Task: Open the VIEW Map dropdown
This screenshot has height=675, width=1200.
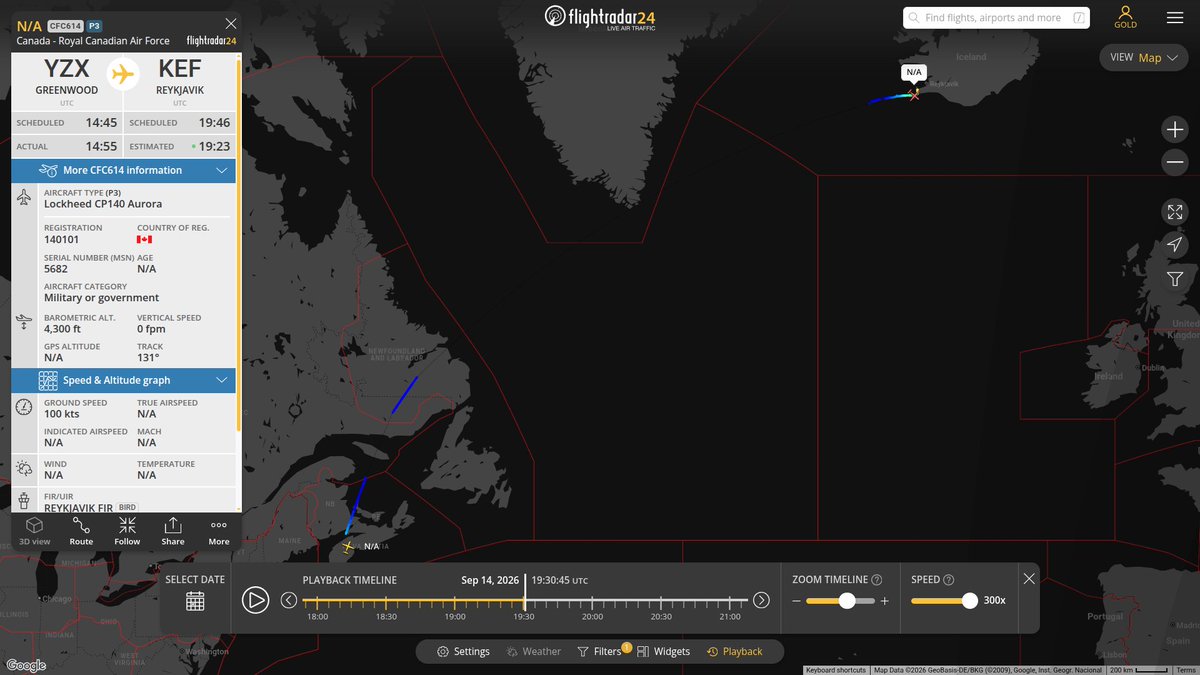Action: click(x=1146, y=57)
